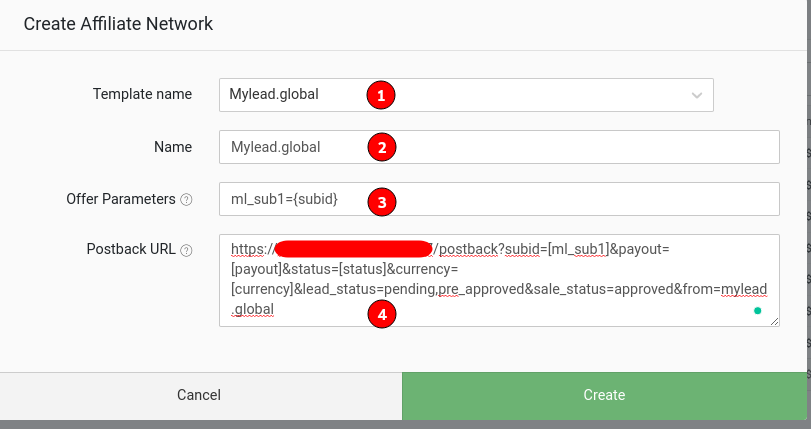
Task: Click the green dot indicator in Postback URL box
Action: coord(758,311)
